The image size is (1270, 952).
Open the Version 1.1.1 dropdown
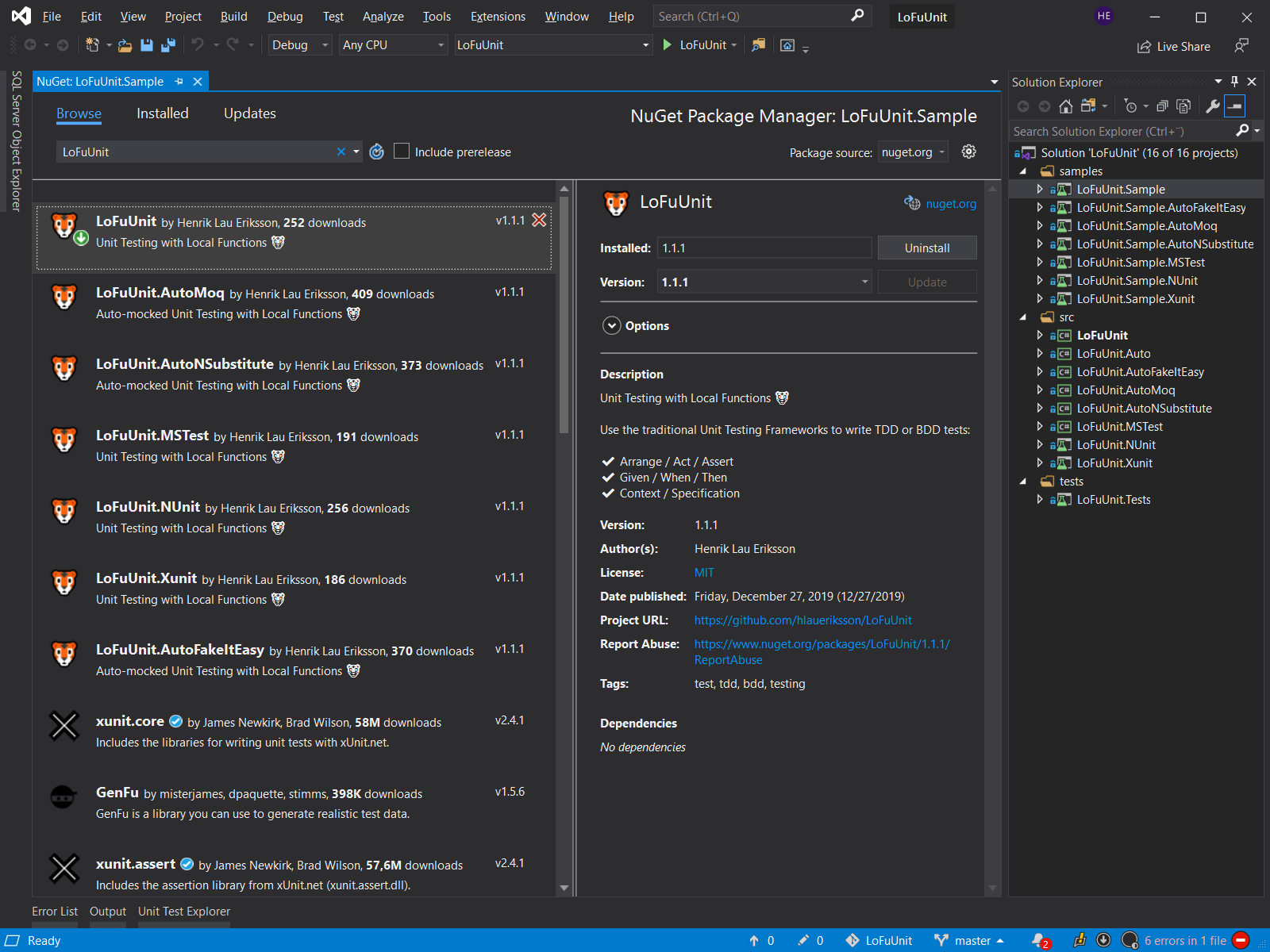(x=764, y=282)
